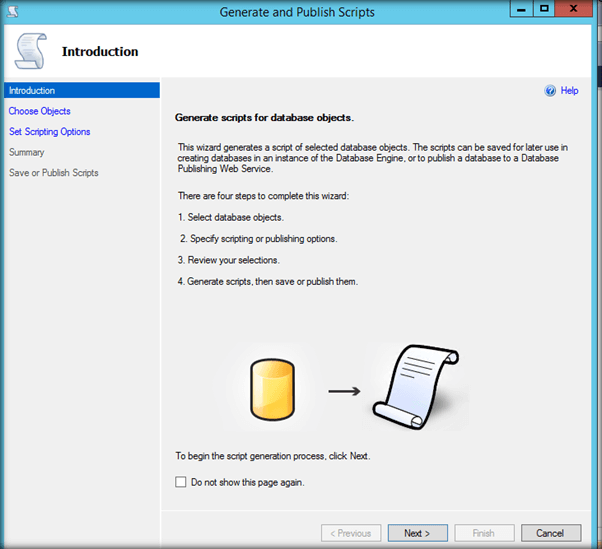The height and width of the screenshot is (549, 602).
Task: Click the 'Generate and Publish Scripts' window title
Action: click(297, 12)
